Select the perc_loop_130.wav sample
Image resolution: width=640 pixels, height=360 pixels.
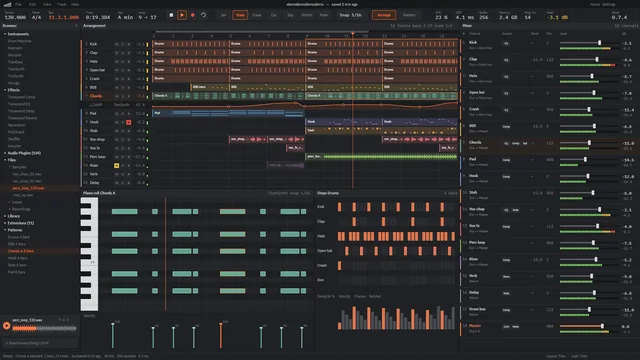point(28,188)
